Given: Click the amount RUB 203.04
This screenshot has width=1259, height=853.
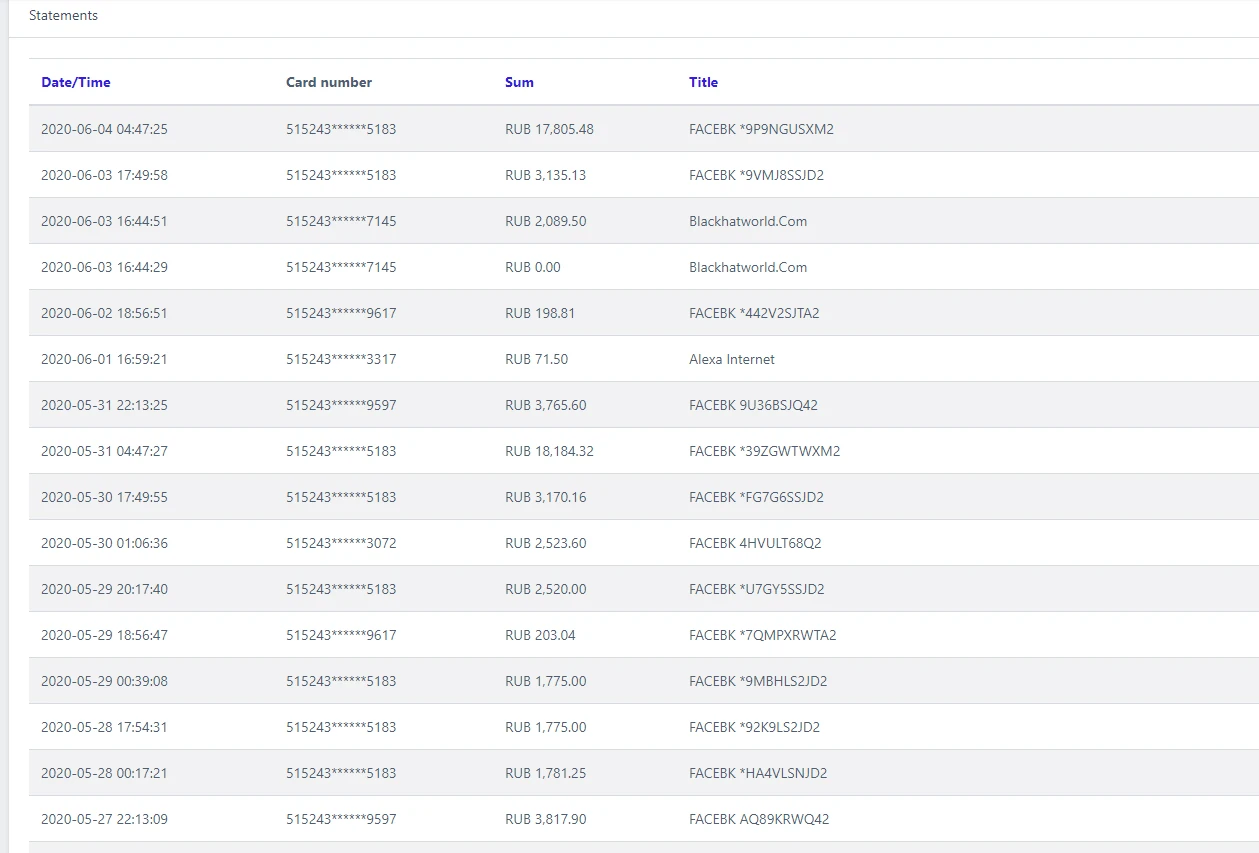Looking at the screenshot, I should [540, 635].
